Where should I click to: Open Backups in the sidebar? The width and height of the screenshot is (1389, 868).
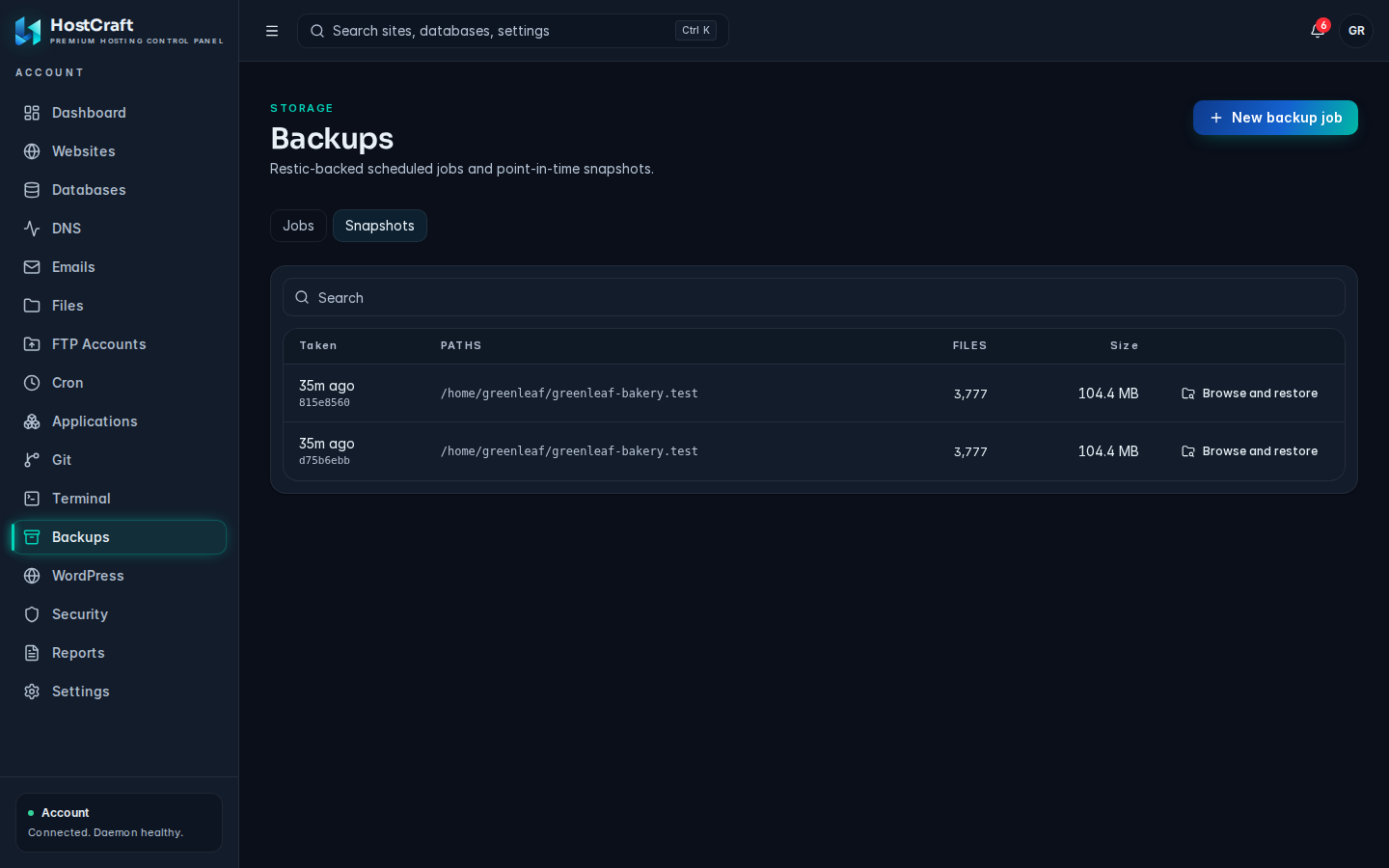119,537
